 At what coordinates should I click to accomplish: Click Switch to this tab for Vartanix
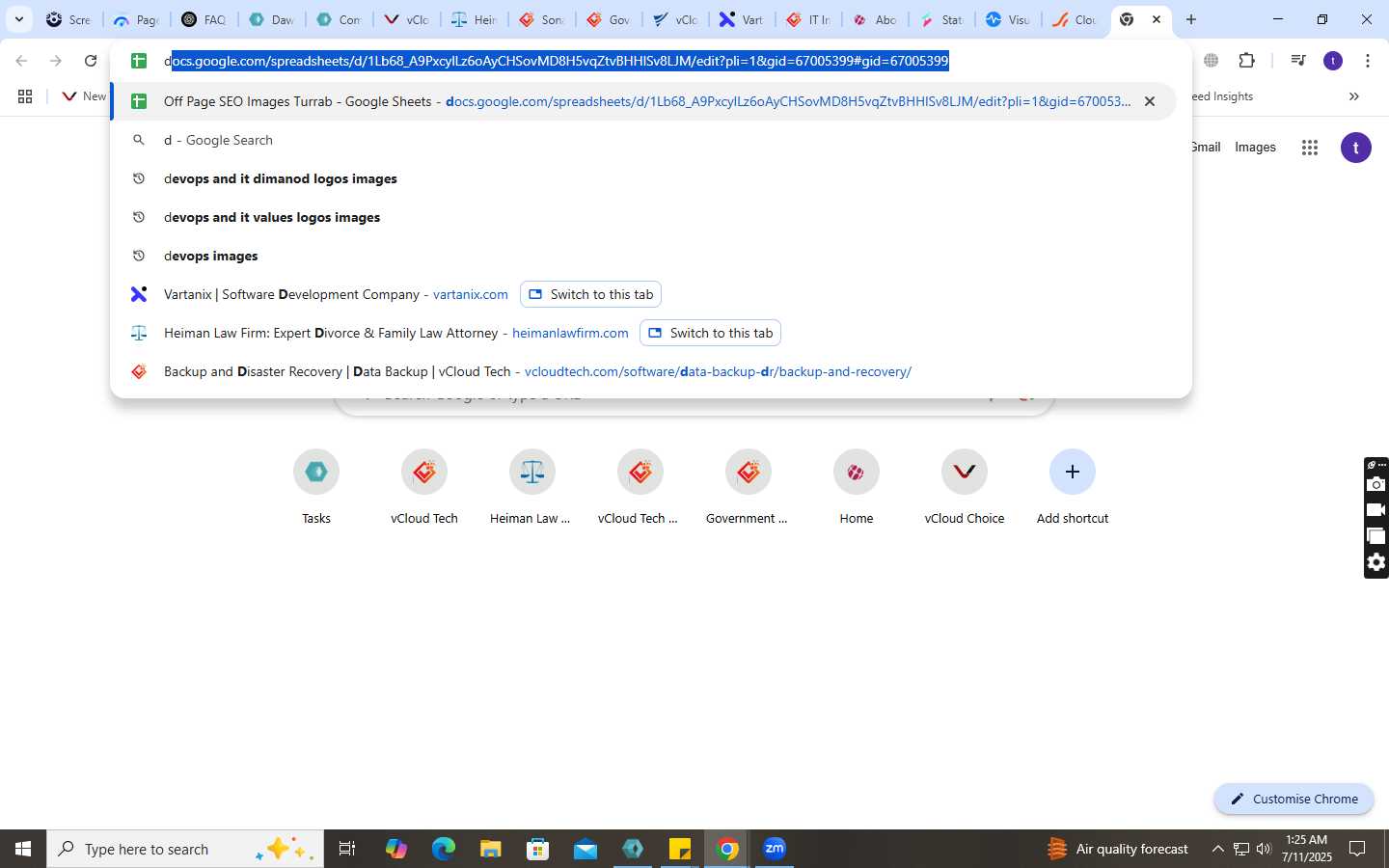coord(590,294)
